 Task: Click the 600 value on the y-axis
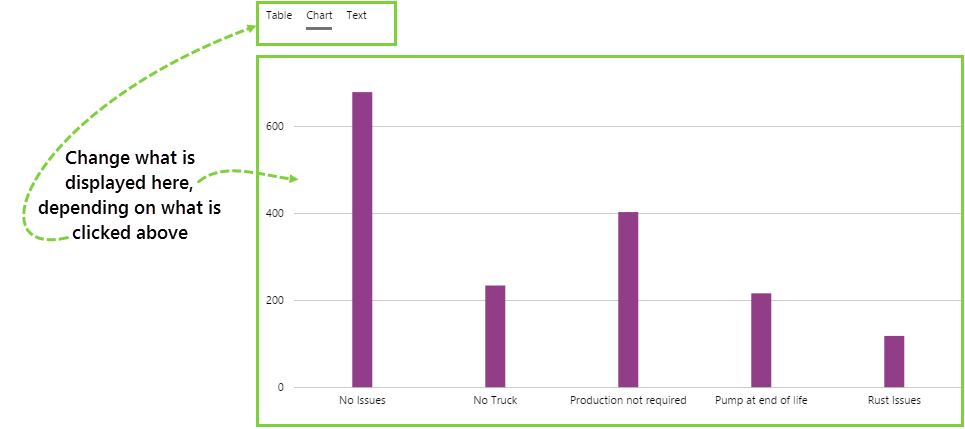pos(274,127)
